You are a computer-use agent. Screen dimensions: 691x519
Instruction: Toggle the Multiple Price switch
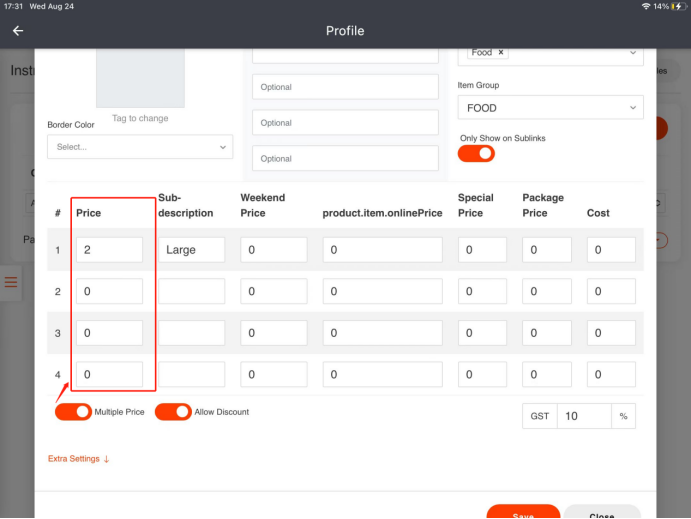pyautogui.click(x=73, y=412)
